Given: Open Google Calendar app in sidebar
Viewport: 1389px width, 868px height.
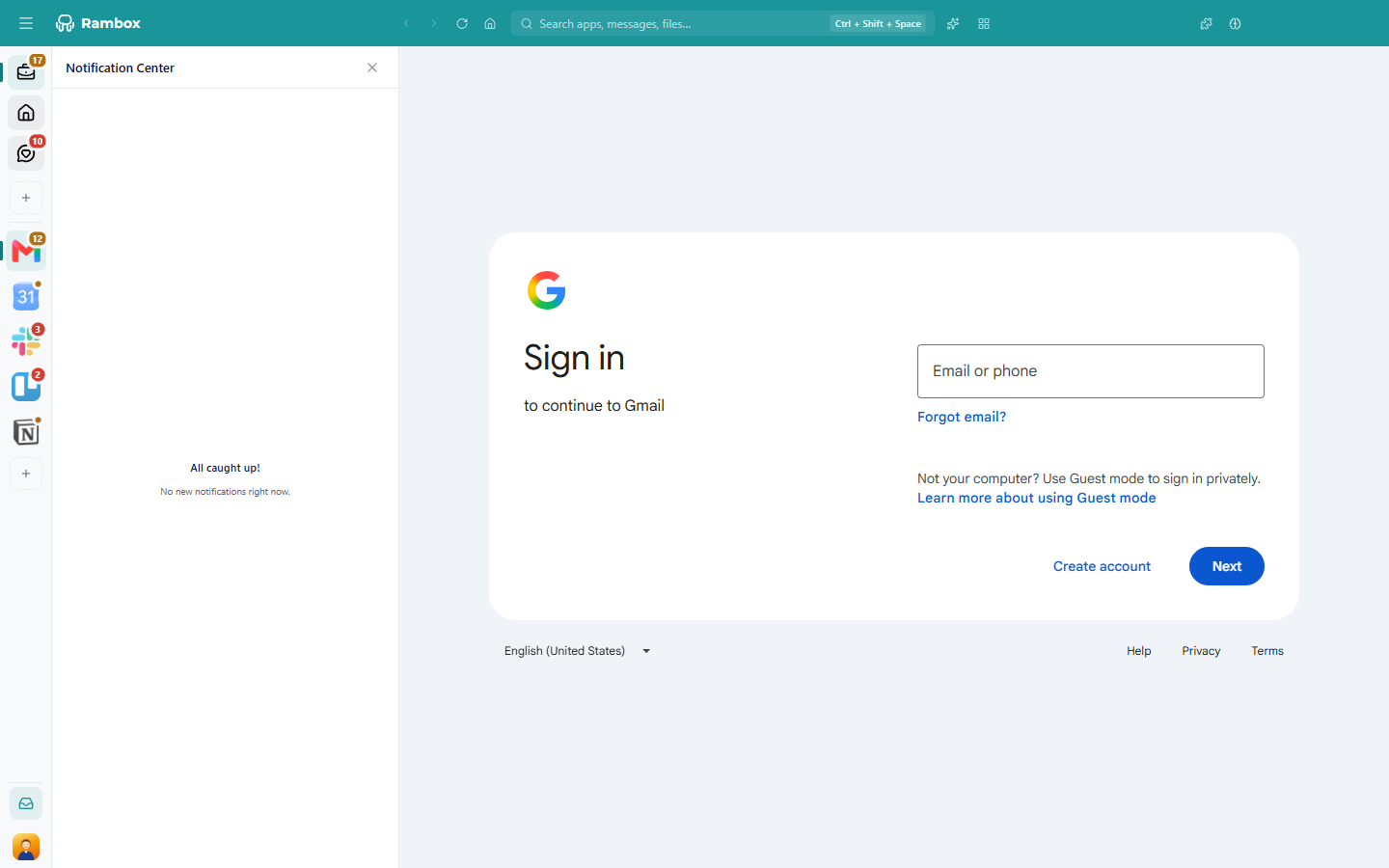Looking at the screenshot, I should click(26, 296).
